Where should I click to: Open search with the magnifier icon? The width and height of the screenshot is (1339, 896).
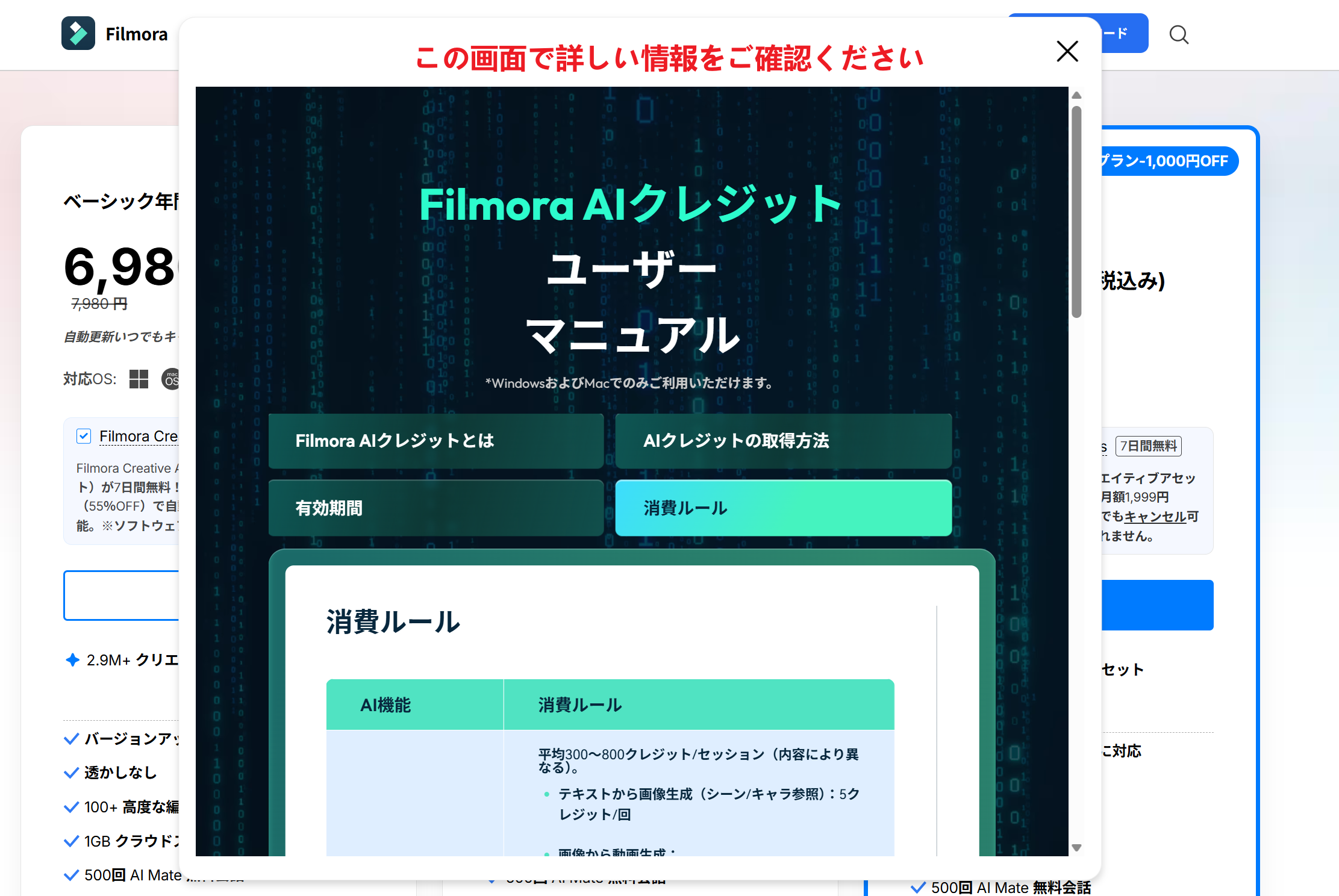1179,35
